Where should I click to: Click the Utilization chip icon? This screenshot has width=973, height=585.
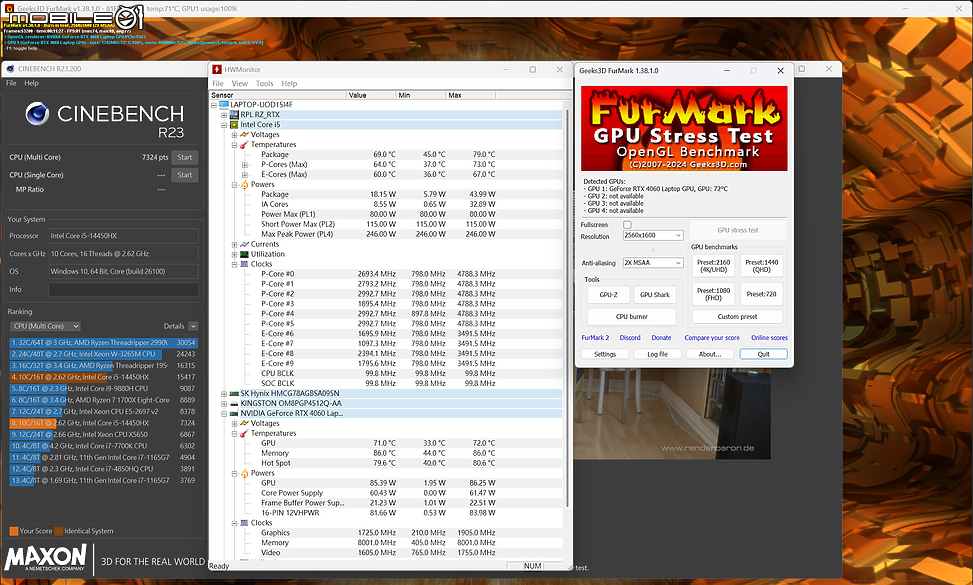244,254
